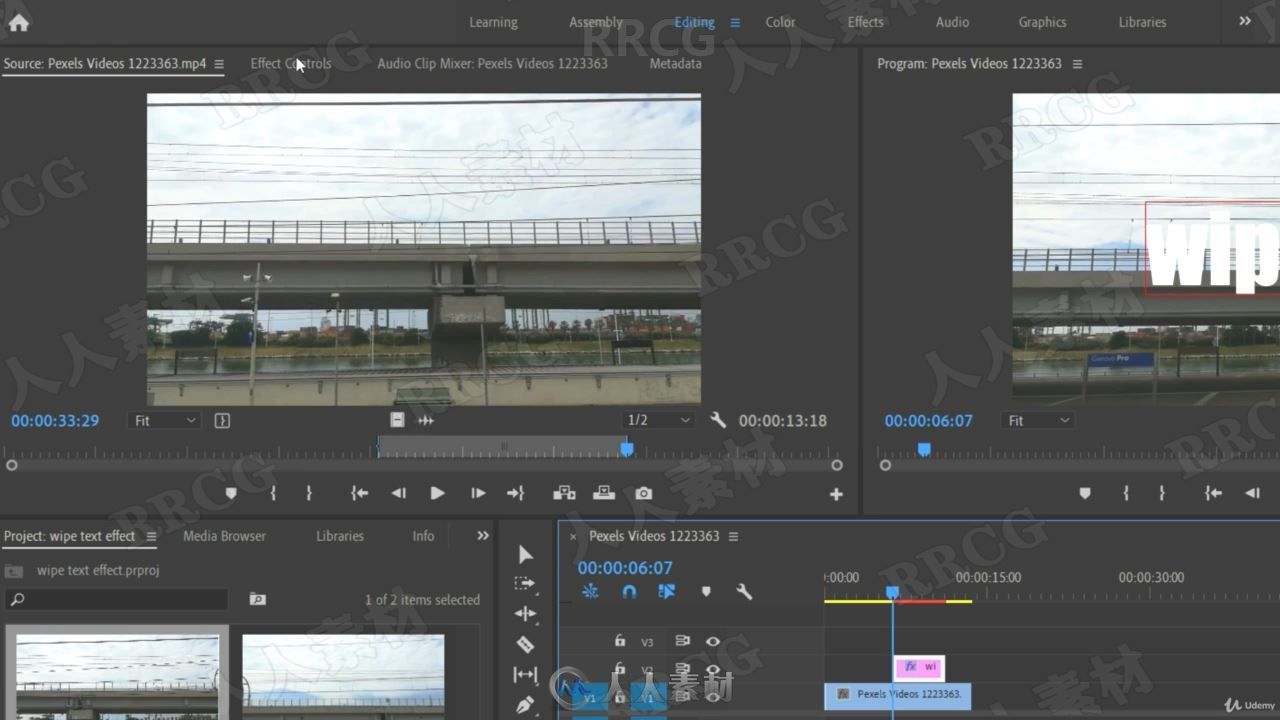
Task: Open the Effect Controls tab
Action: coord(291,63)
